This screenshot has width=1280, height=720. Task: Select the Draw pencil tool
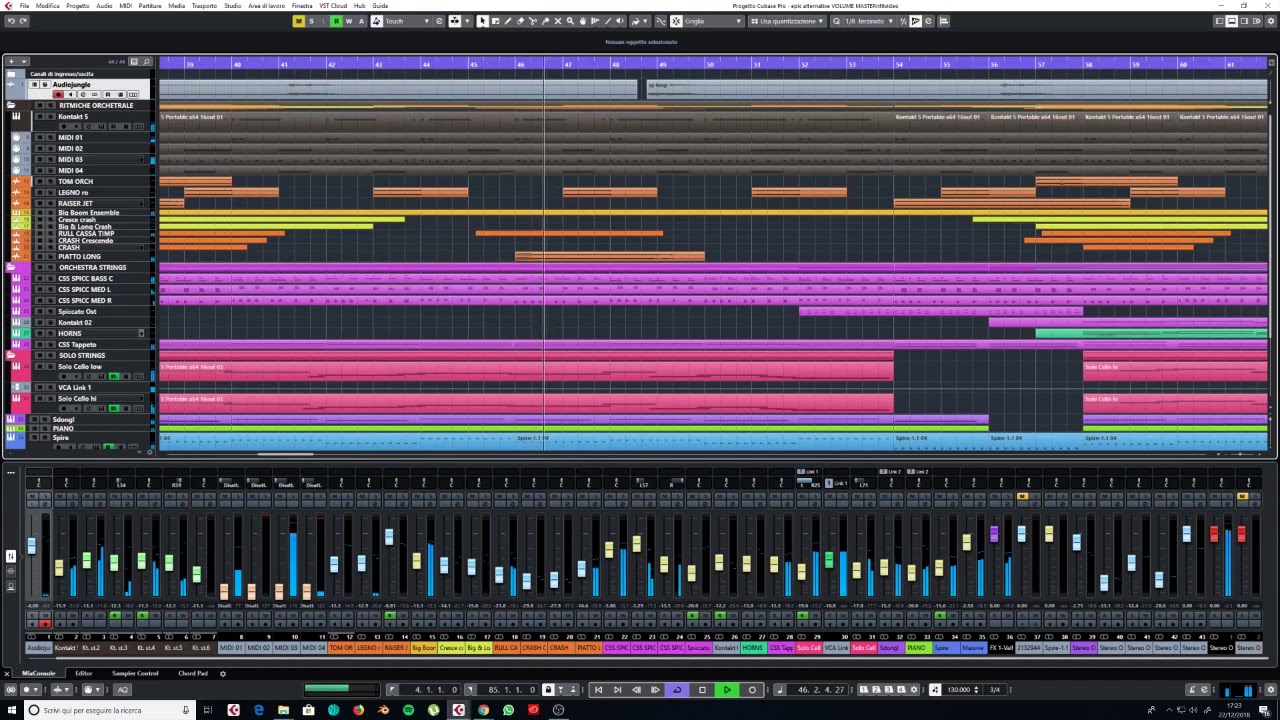click(507, 21)
